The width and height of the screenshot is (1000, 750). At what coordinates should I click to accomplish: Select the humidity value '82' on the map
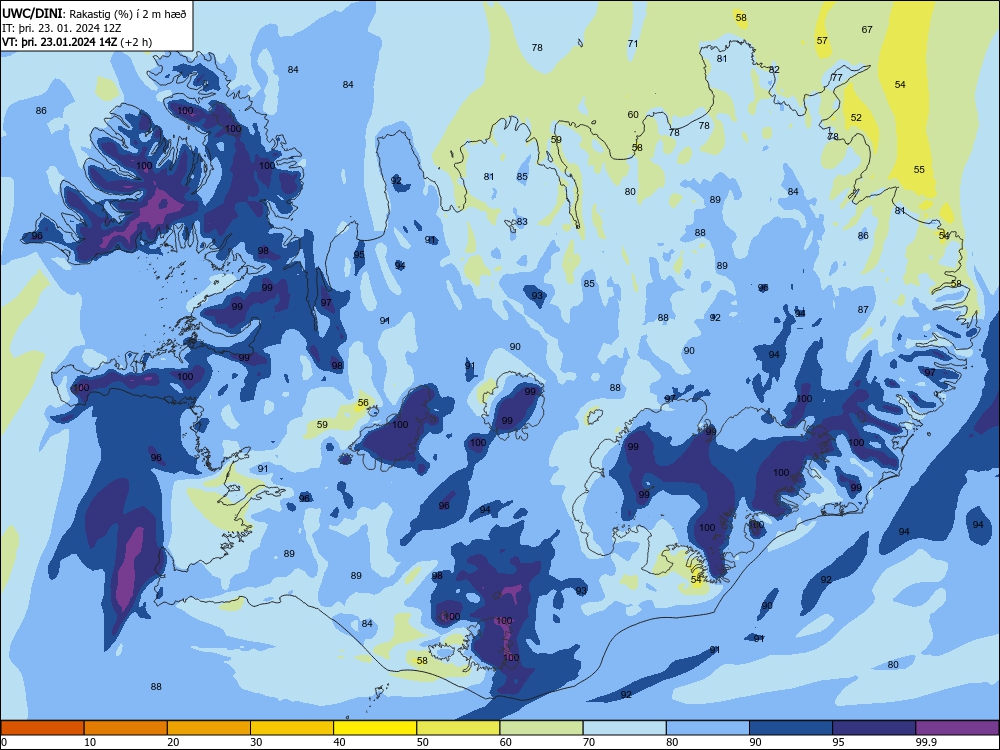tap(774, 70)
